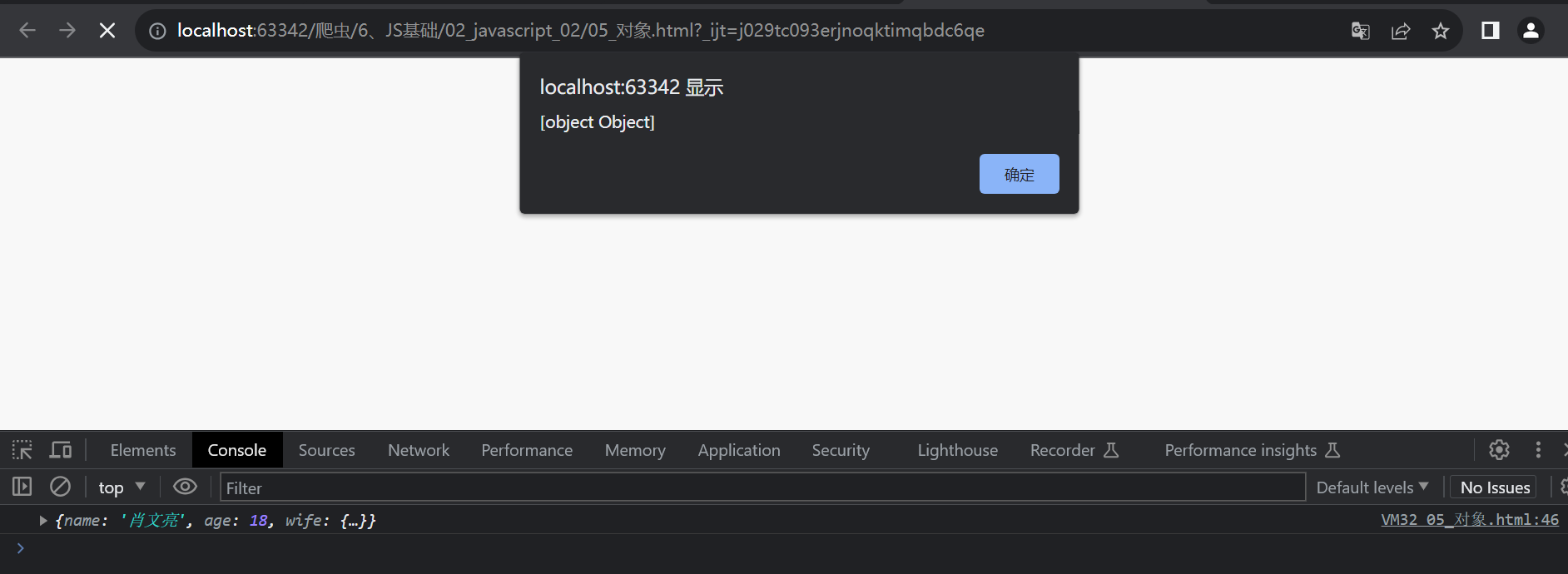The width and height of the screenshot is (1568, 574).
Task: Open the Default levels dropdown
Action: pyautogui.click(x=1372, y=487)
